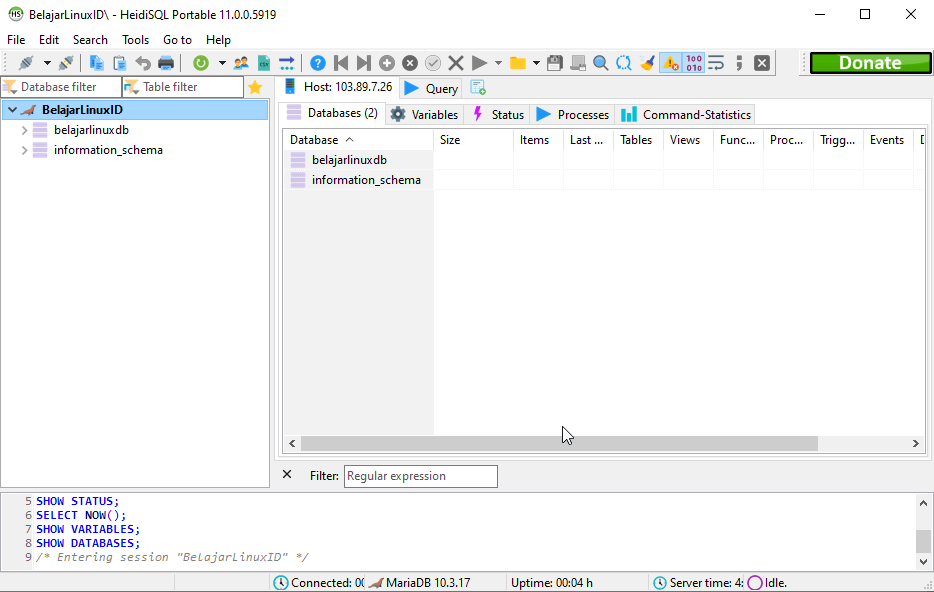
Task: Click the Delete row circle-x icon
Action: pos(410,63)
